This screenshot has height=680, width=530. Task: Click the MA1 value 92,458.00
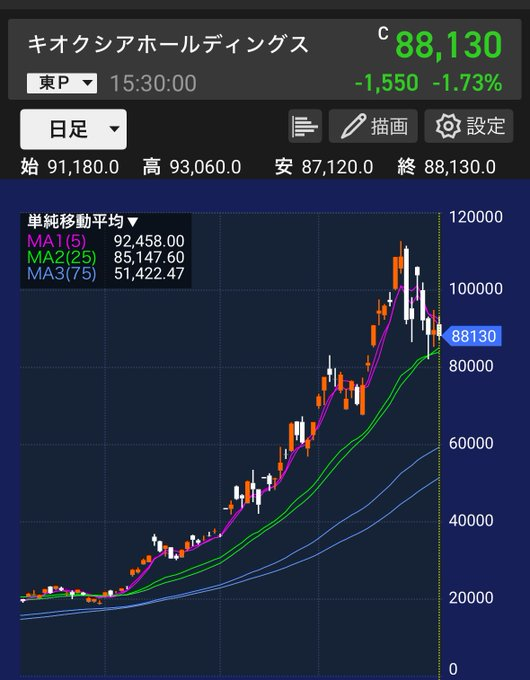click(149, 241)
